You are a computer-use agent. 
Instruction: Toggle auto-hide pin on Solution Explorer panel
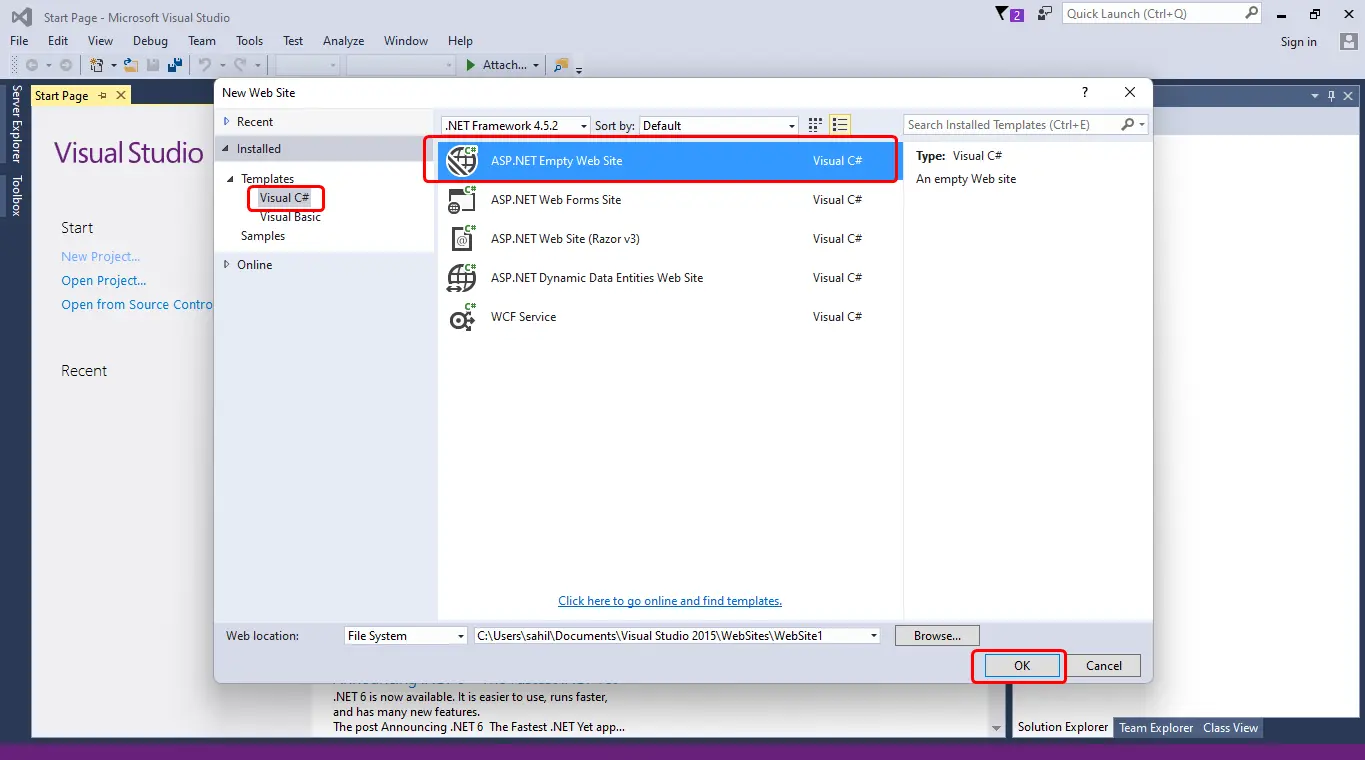(x=1331, y=96)
